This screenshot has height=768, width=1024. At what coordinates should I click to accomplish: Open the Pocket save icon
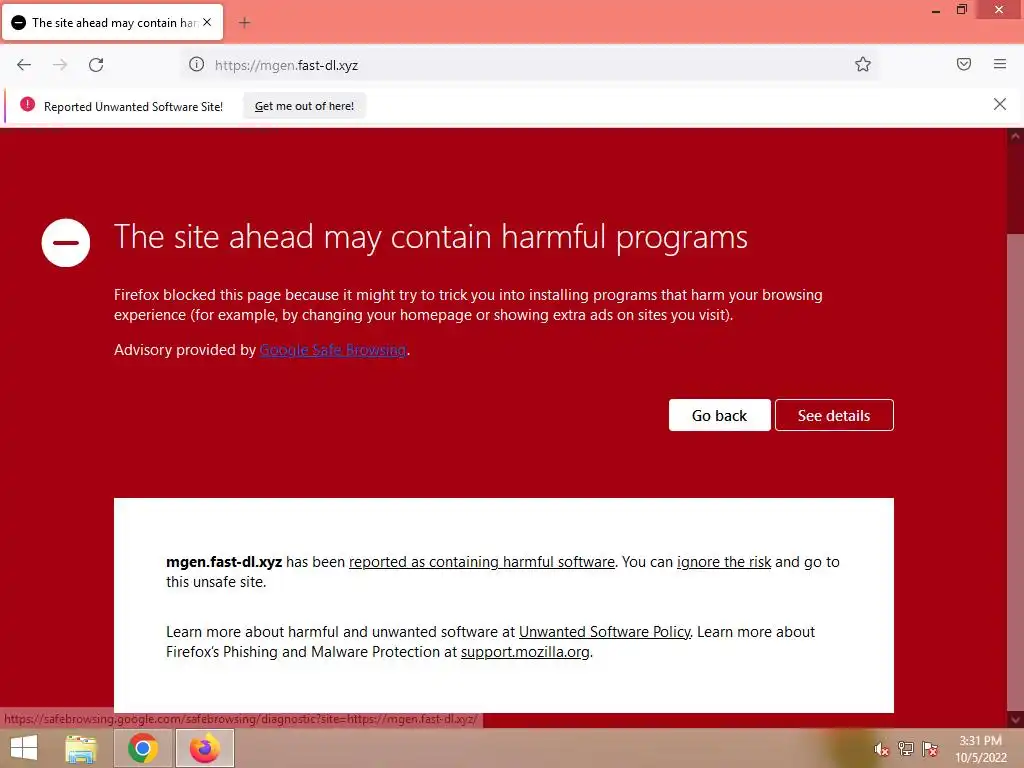click(x=964, y=64)
